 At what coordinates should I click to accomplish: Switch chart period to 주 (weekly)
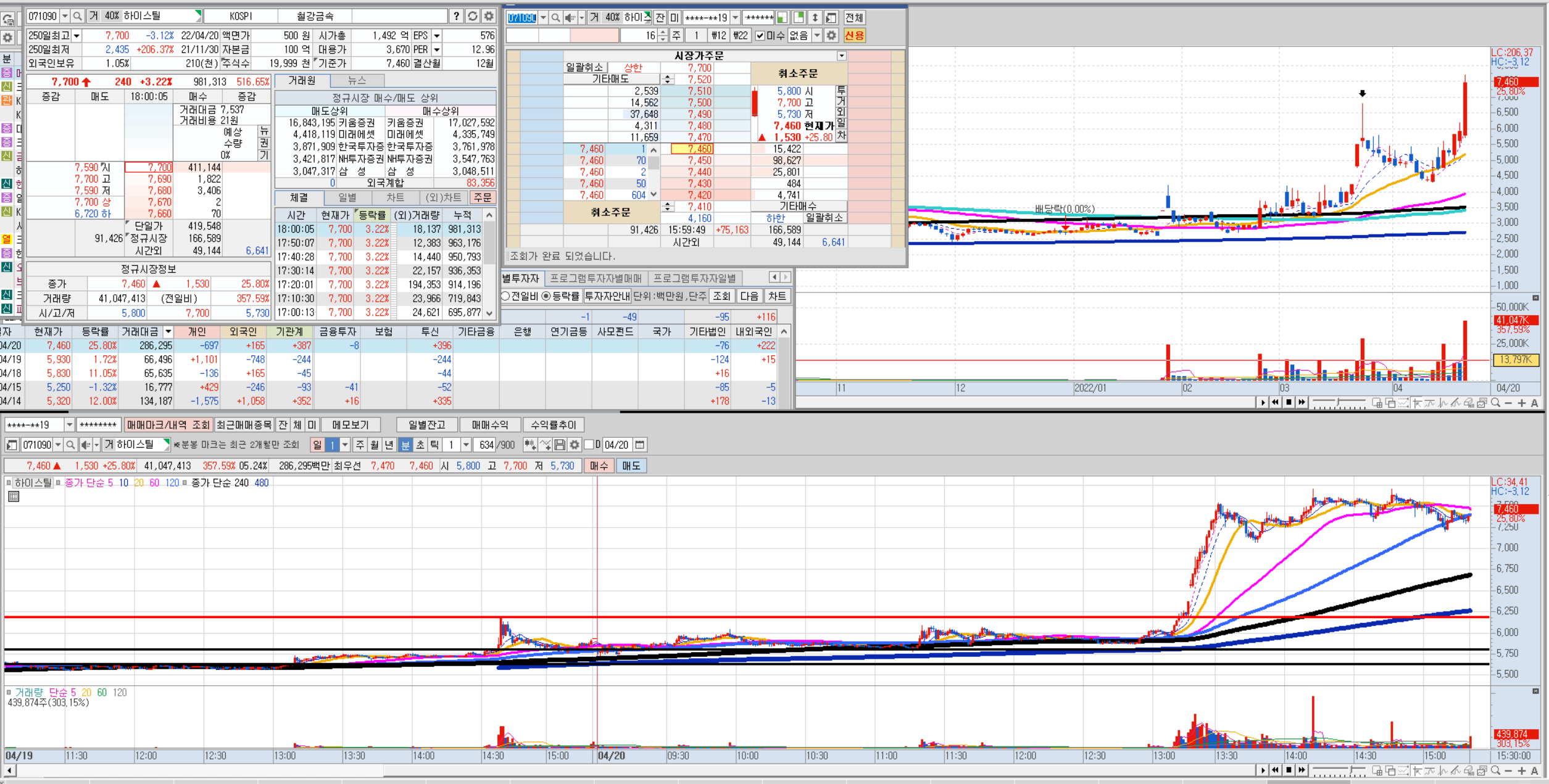click(360, 445)
